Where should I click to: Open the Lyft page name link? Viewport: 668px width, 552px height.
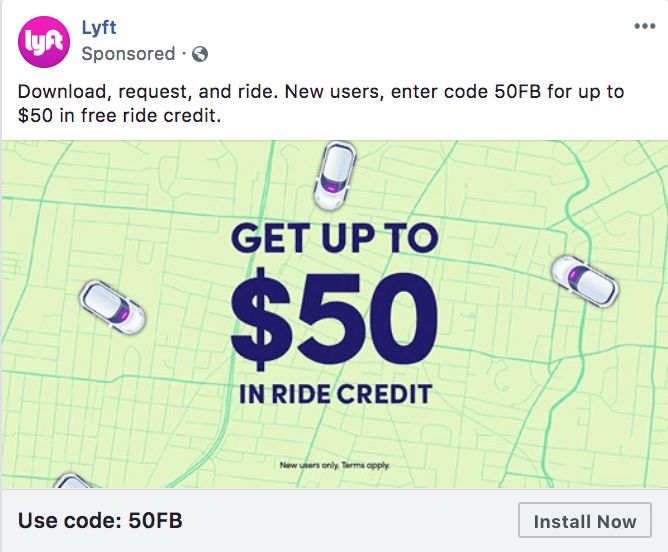point(99,27)
